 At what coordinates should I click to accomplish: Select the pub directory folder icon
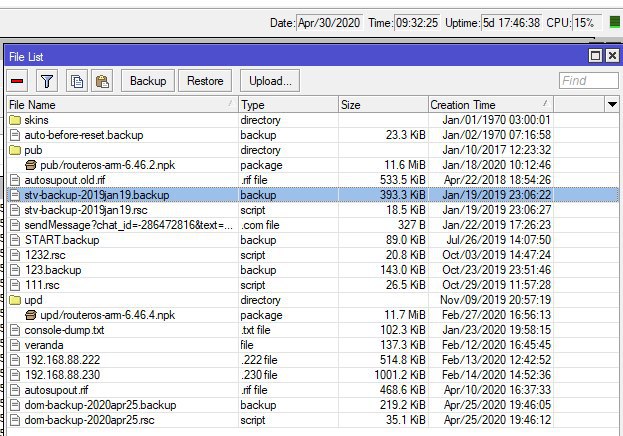(15, 150)
